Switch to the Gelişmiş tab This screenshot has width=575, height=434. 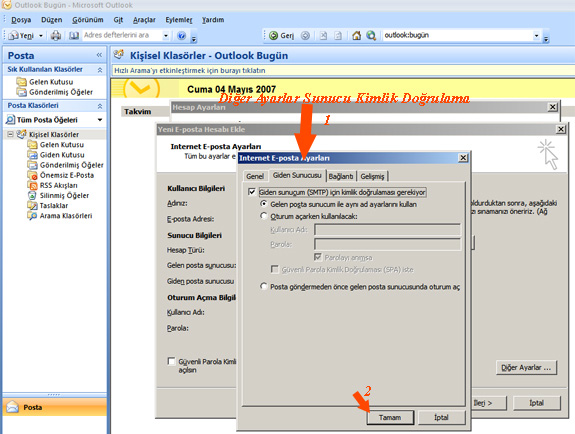pyautogui.click(x=372, y=176)
